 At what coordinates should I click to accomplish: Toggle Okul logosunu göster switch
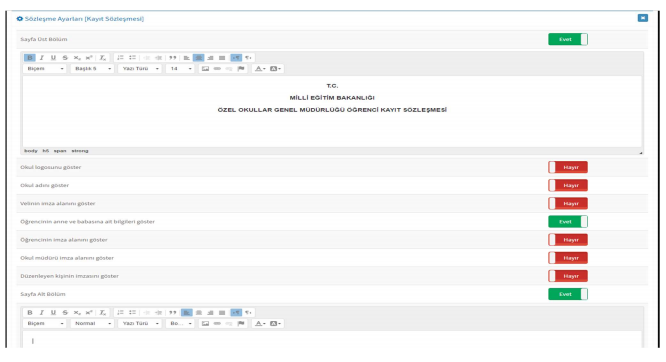coord(568,167)
